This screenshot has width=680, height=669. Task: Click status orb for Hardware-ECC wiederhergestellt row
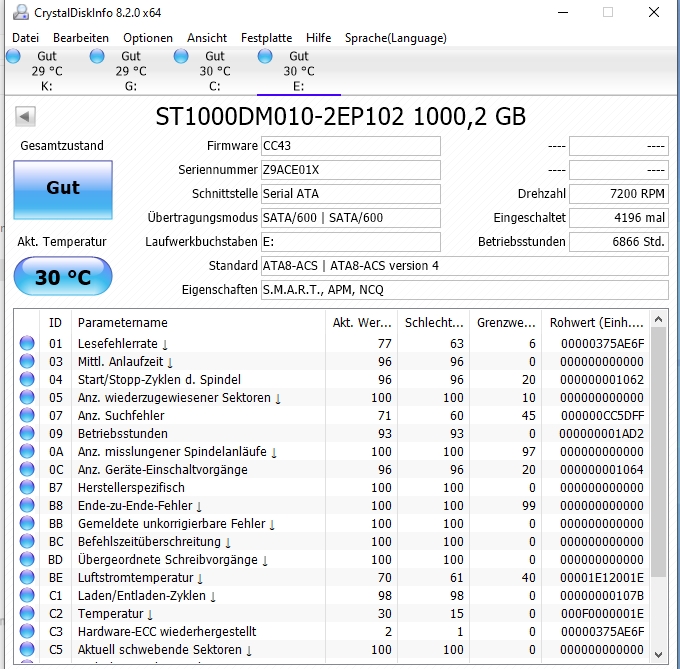tap(27, 631)
